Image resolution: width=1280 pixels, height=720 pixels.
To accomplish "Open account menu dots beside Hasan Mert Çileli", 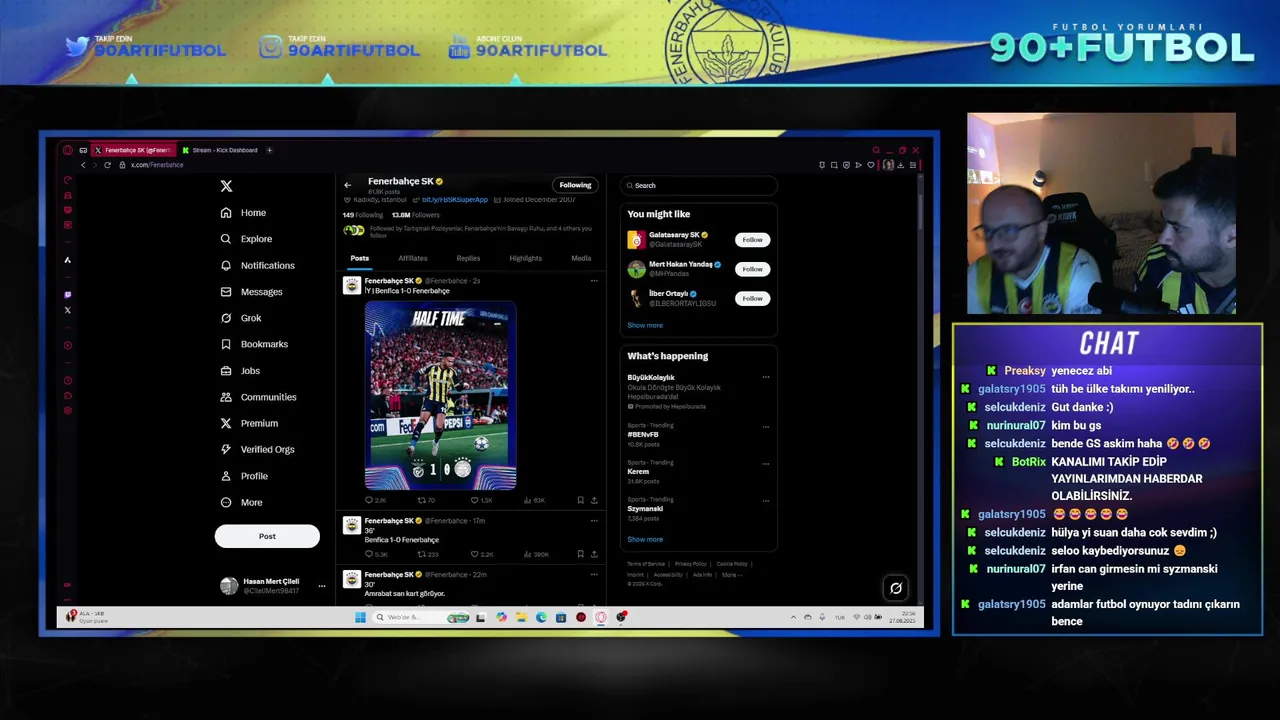I will [x=321, y=586].
